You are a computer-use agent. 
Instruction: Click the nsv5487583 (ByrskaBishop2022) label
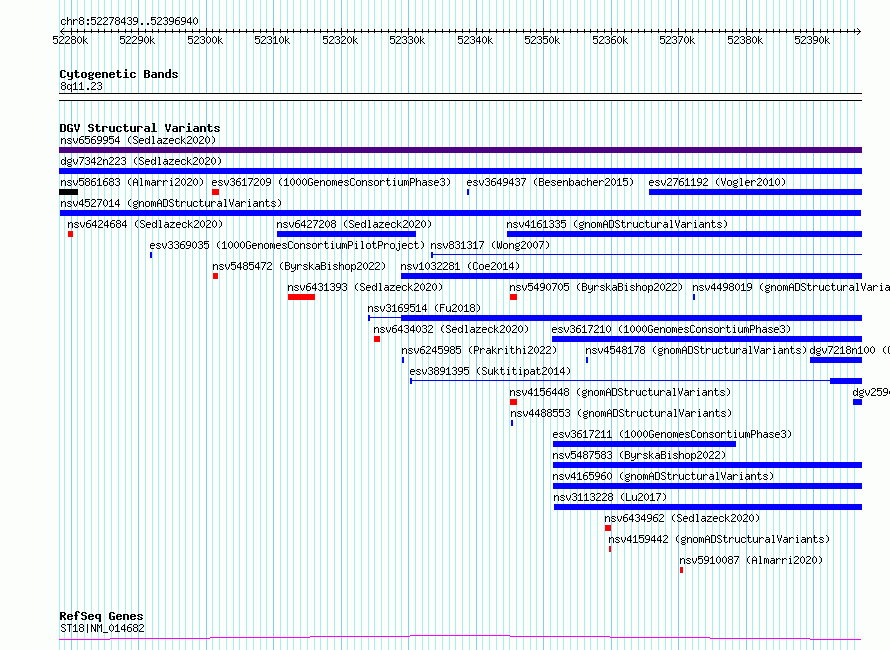coord(639,455)
